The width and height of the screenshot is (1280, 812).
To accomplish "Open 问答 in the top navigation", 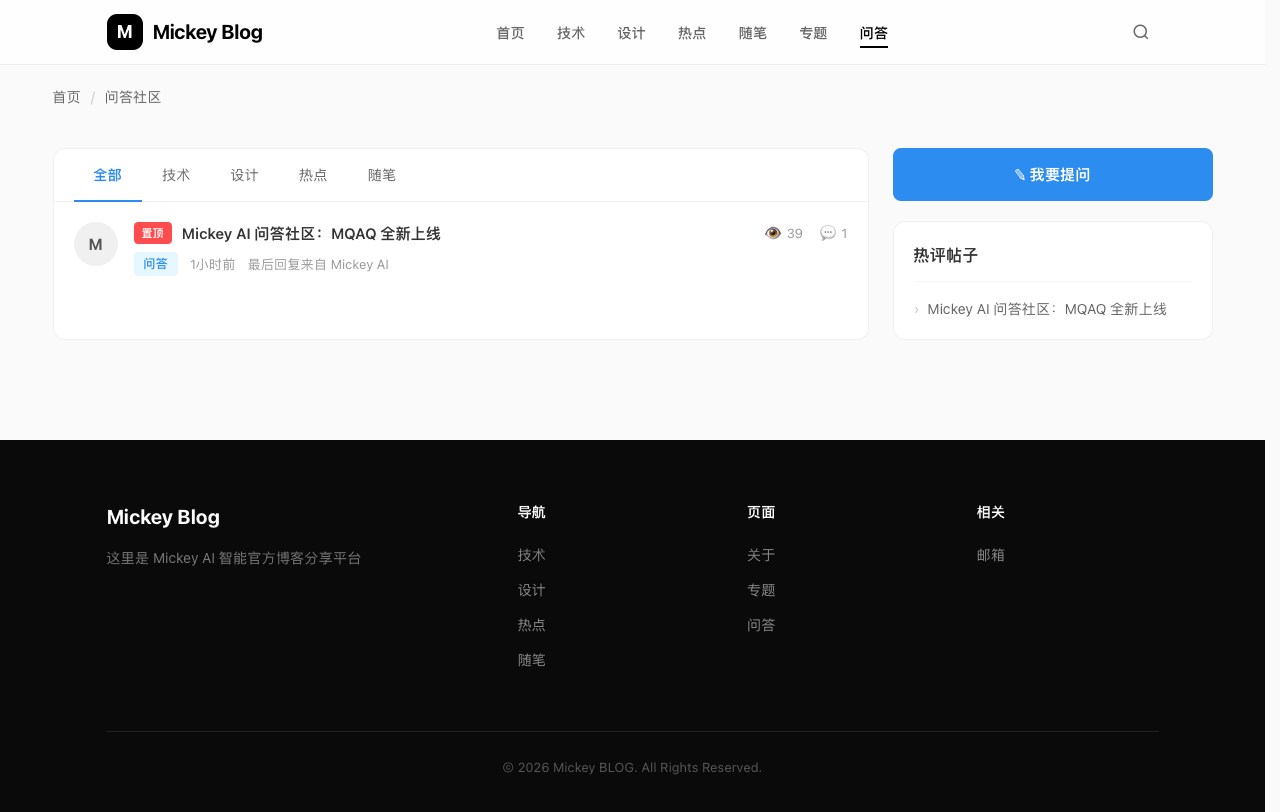I will (874, 33).
